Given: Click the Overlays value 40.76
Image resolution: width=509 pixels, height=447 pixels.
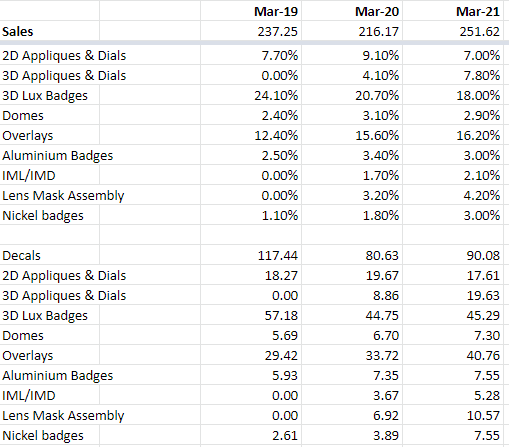Looking at the screenshot, I should tap(453, 355).
